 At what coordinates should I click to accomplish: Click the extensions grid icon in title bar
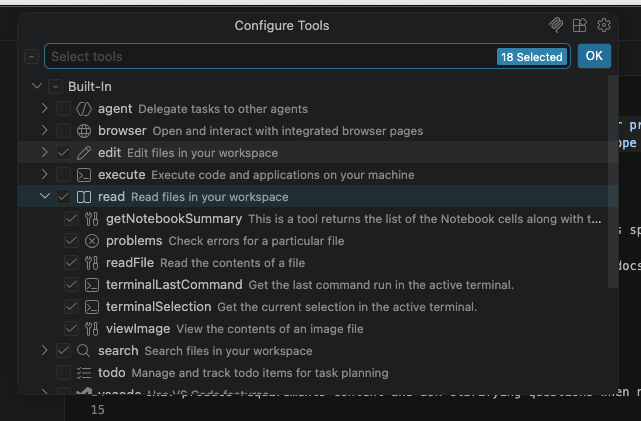click(580, 25)
